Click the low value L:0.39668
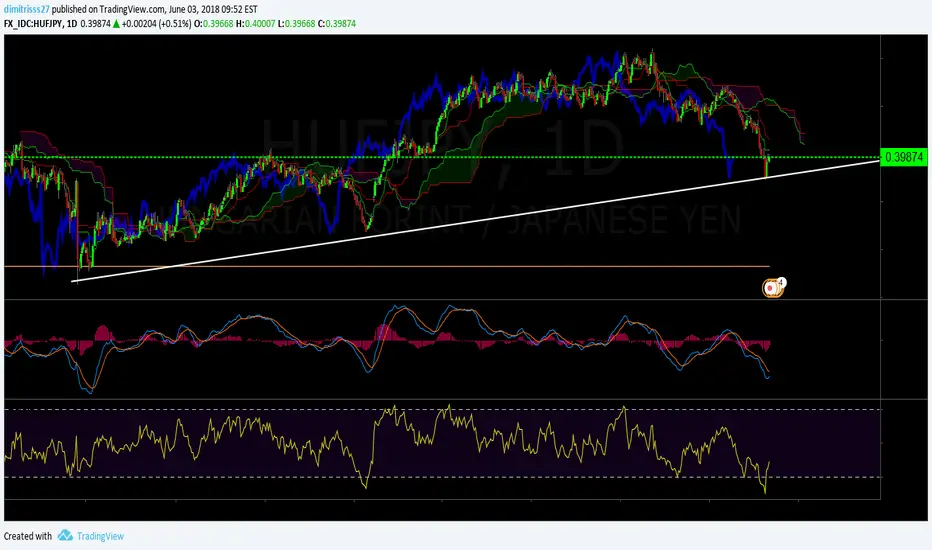This screenshot has width=932, height=550. point(297,24)
